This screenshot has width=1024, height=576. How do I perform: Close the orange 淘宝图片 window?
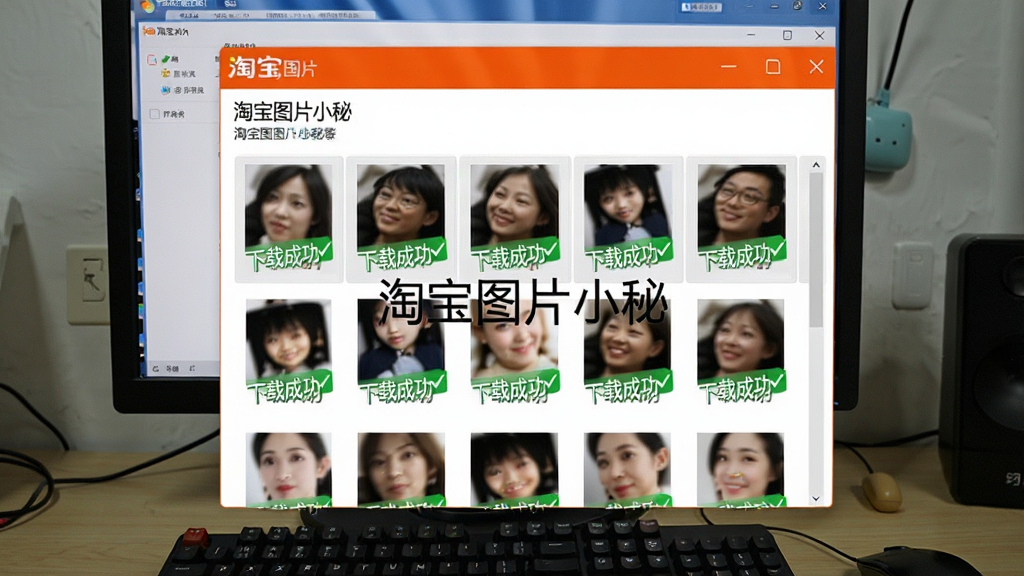pos(816,66)
